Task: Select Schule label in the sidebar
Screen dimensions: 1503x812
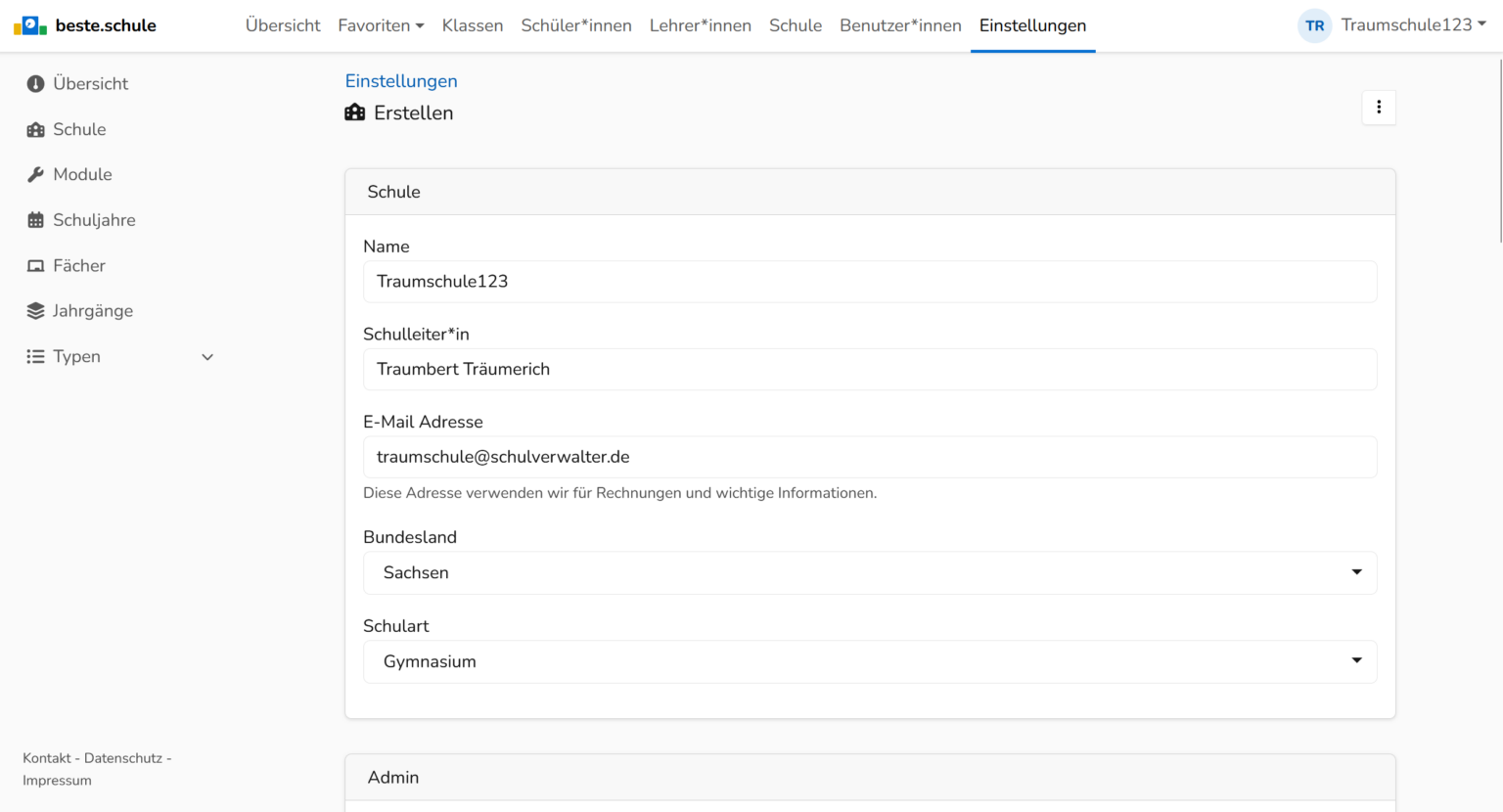Action: coord(79,129)
